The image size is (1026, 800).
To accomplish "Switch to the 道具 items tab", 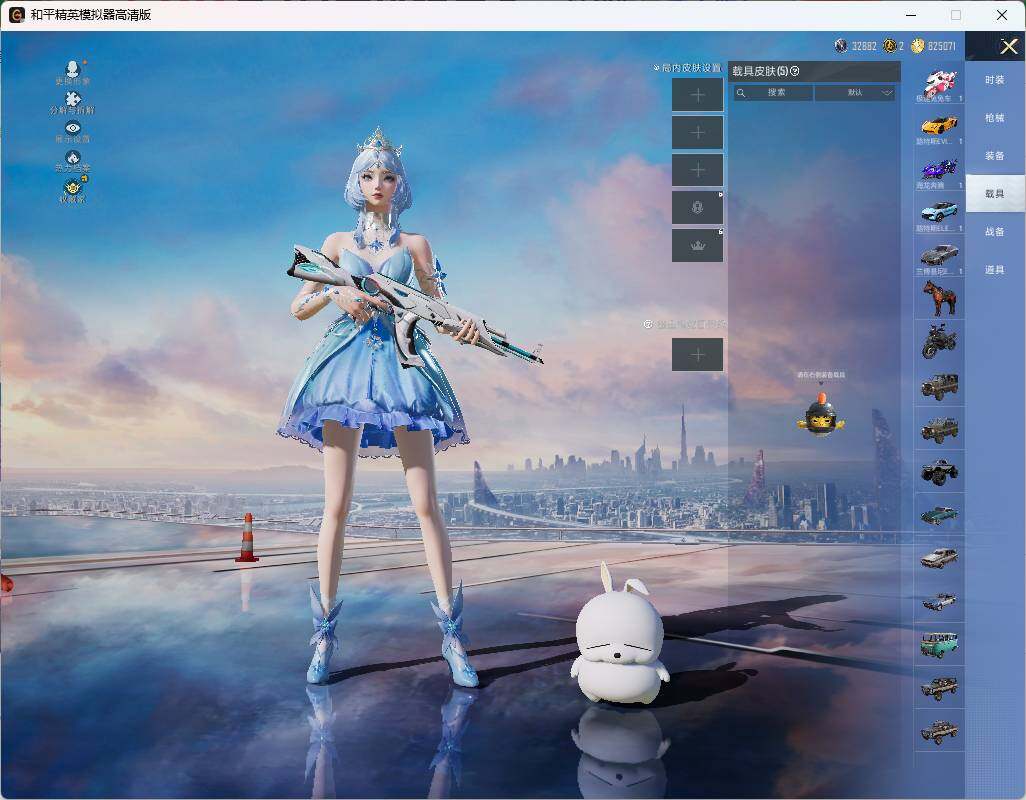I will [x=995, y=270].
